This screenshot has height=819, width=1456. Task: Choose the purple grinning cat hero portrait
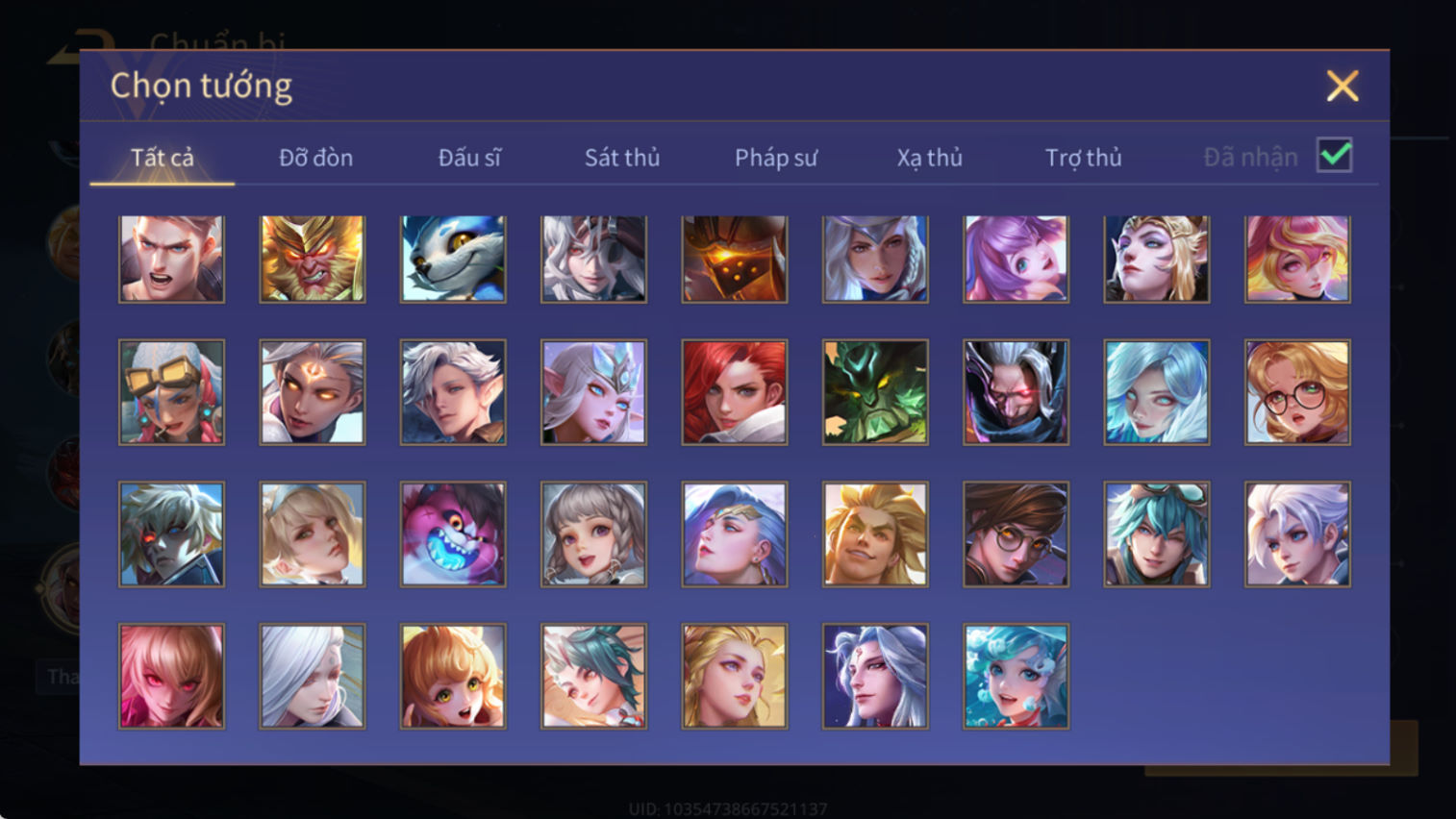453,534
